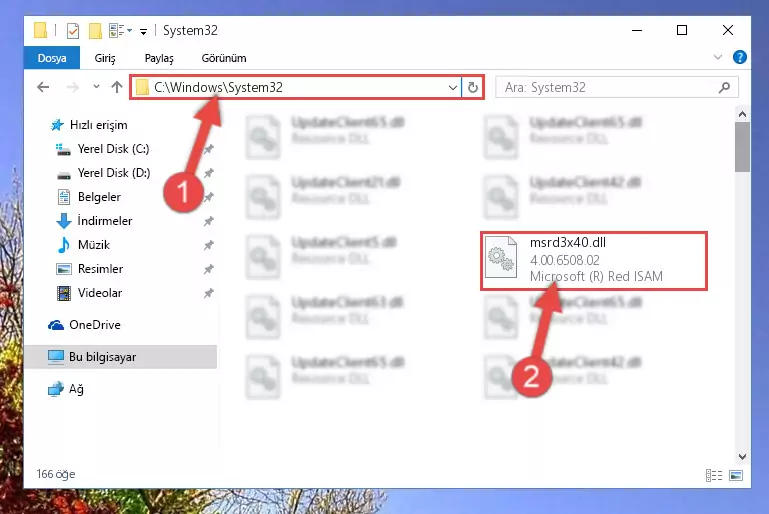The width and height of the screenshot is (769, 514).
Task: Go back with the left arrow
Action: (x=43, y=87)
